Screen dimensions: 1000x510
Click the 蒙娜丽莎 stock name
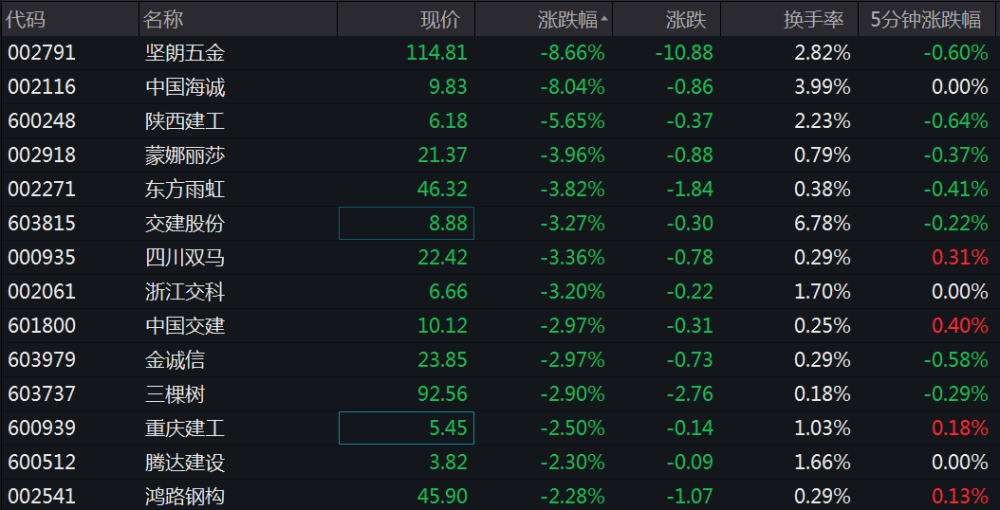(x=185, y=155)
